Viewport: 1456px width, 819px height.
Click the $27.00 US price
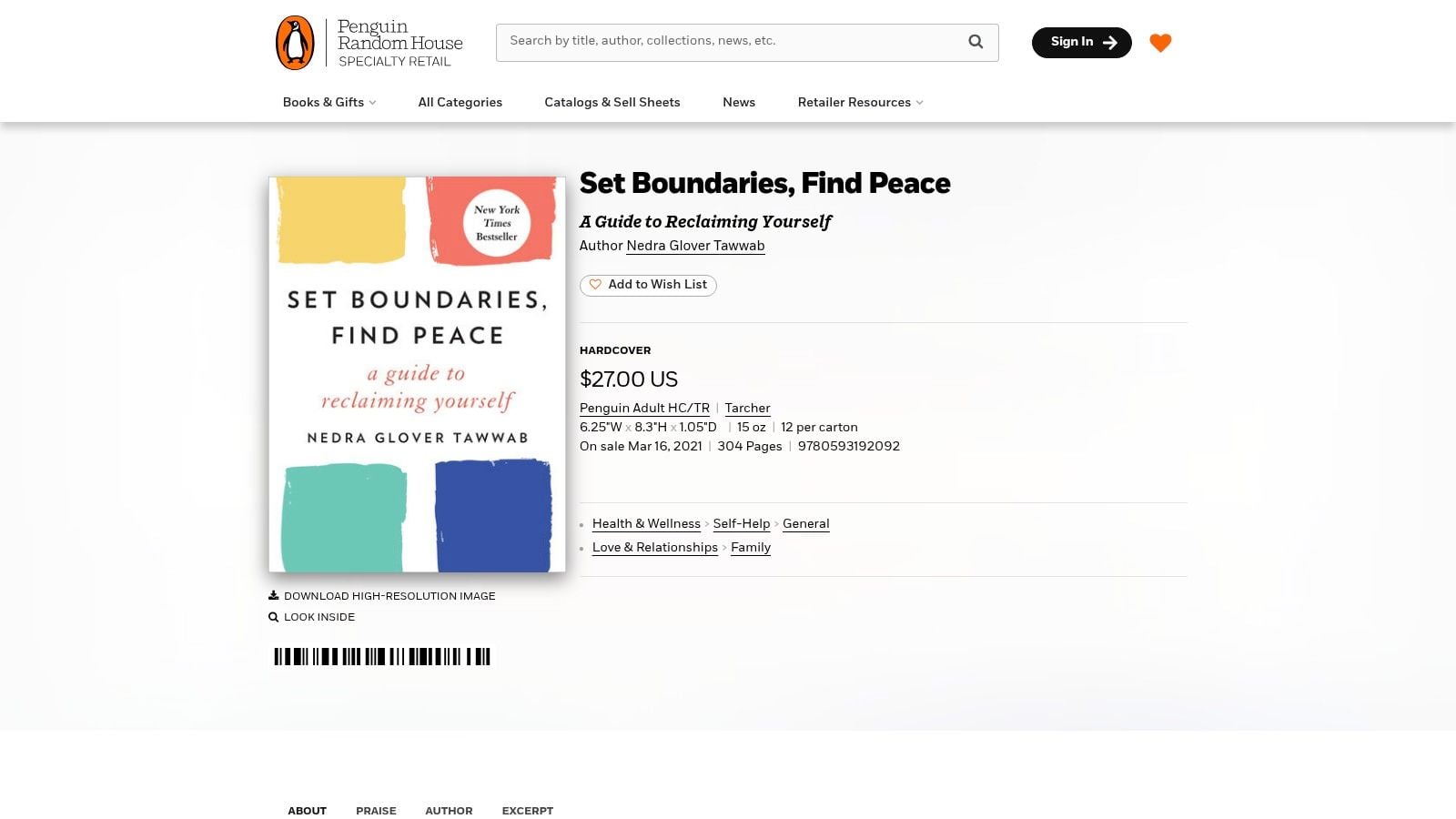[x=629, y=379]
